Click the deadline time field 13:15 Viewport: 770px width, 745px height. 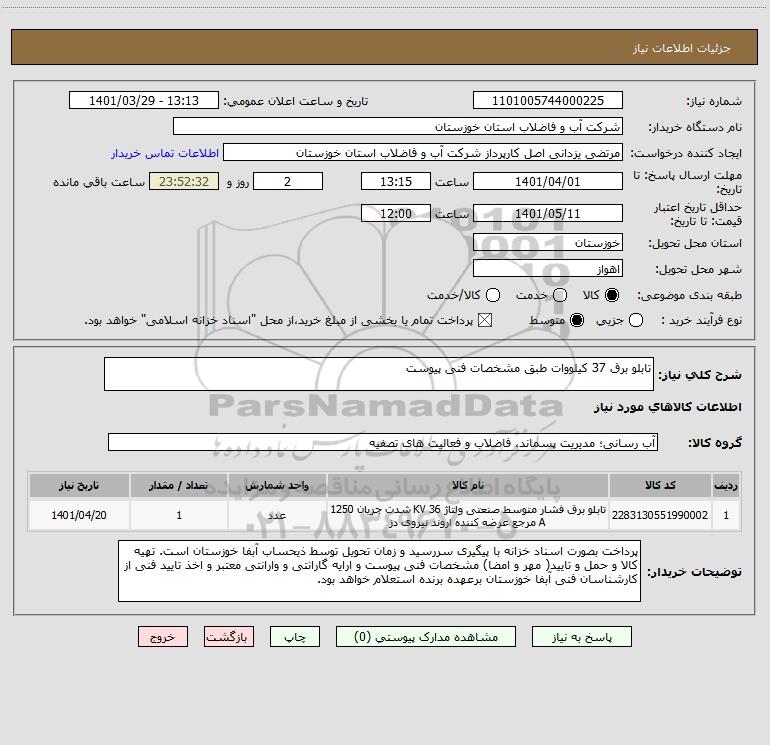(x=396, y=182)
